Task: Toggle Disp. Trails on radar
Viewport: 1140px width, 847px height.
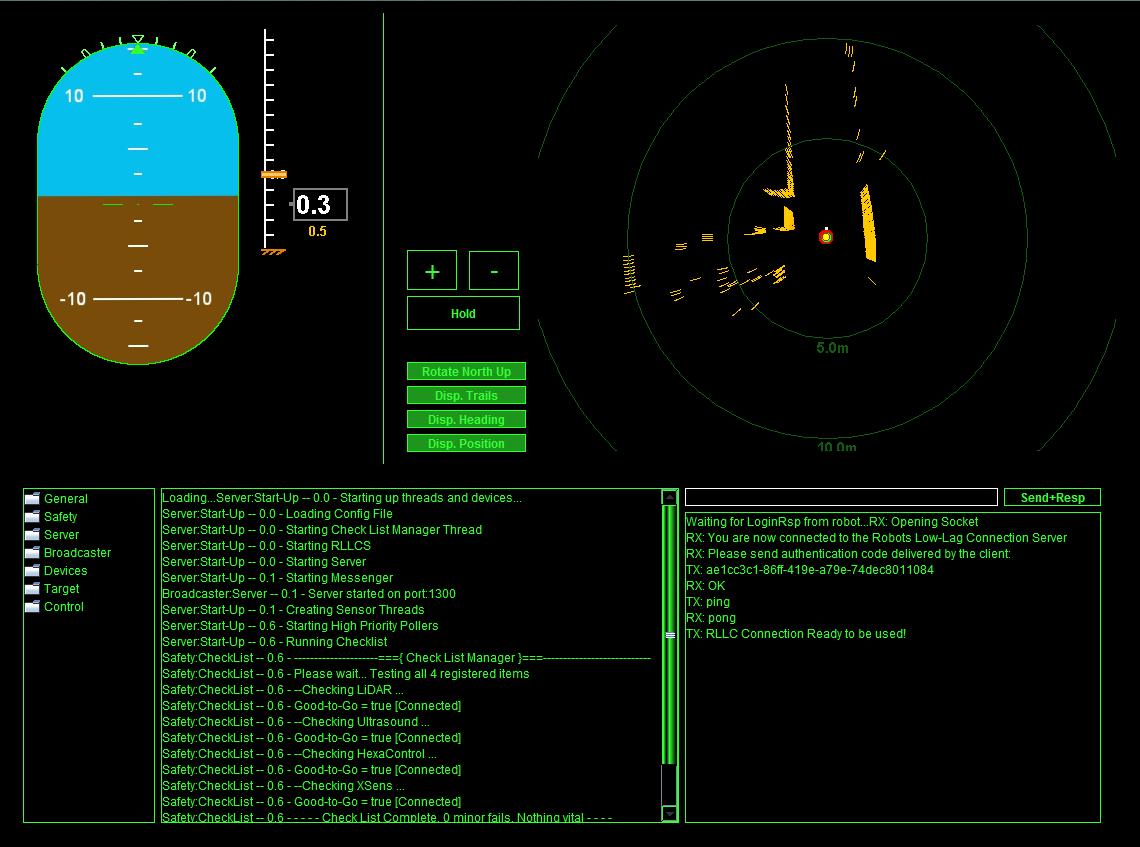Action: 466,395
